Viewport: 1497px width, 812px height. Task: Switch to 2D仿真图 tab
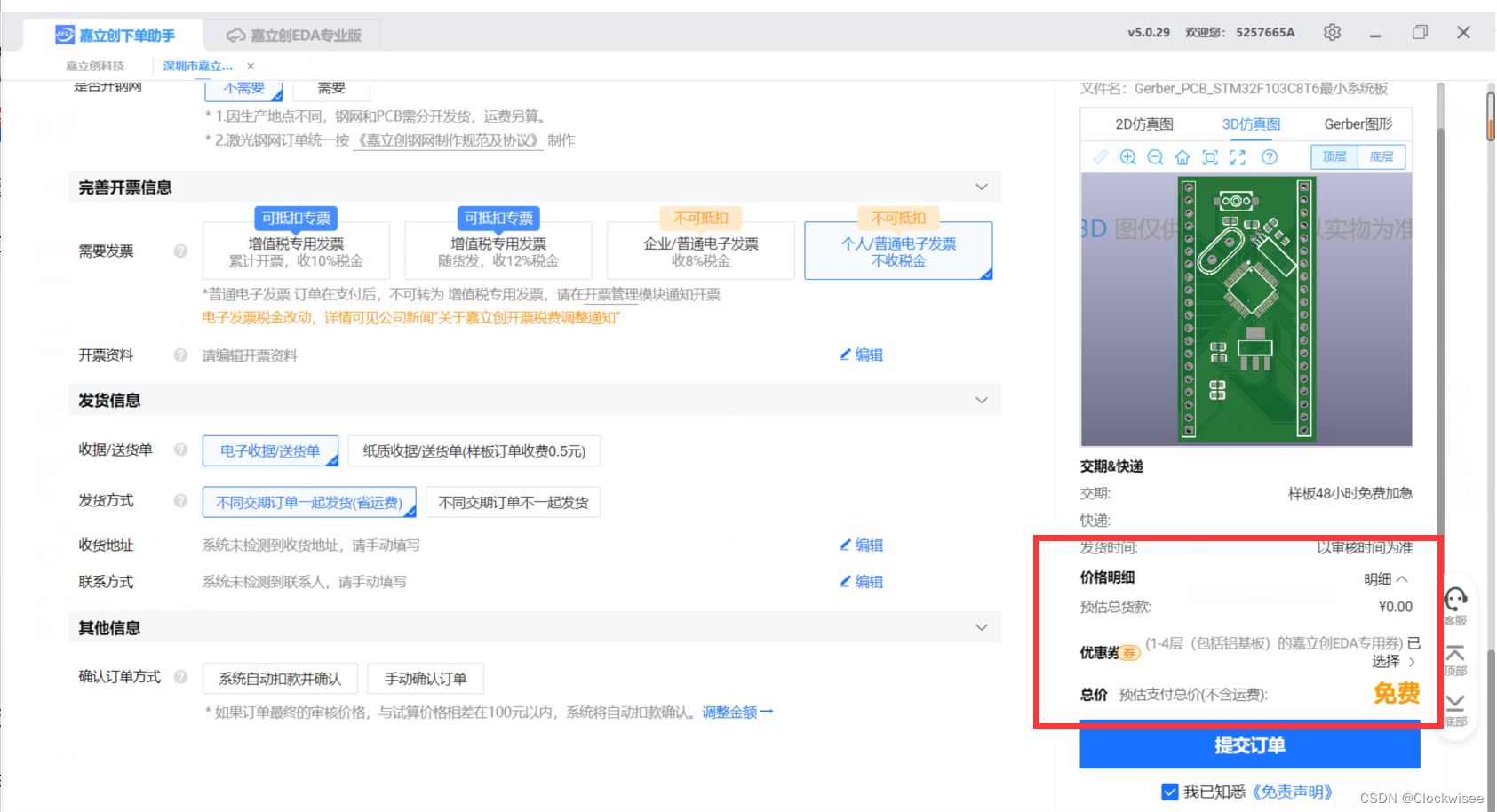(x=1144, y=124)
